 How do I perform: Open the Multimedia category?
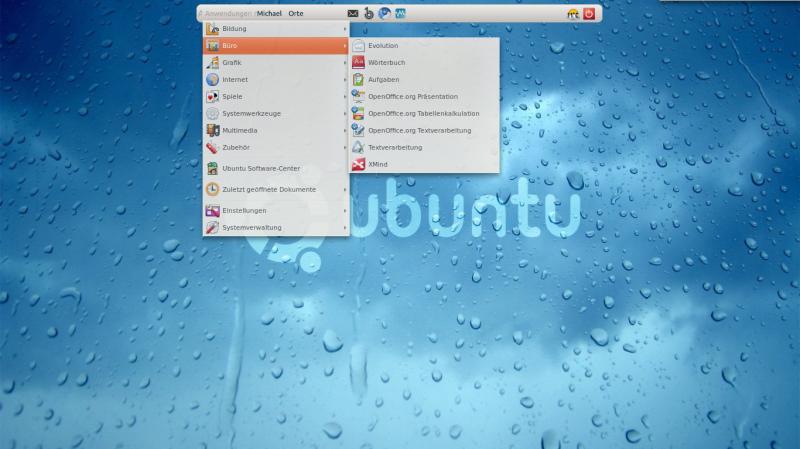(x=276, y=131)
